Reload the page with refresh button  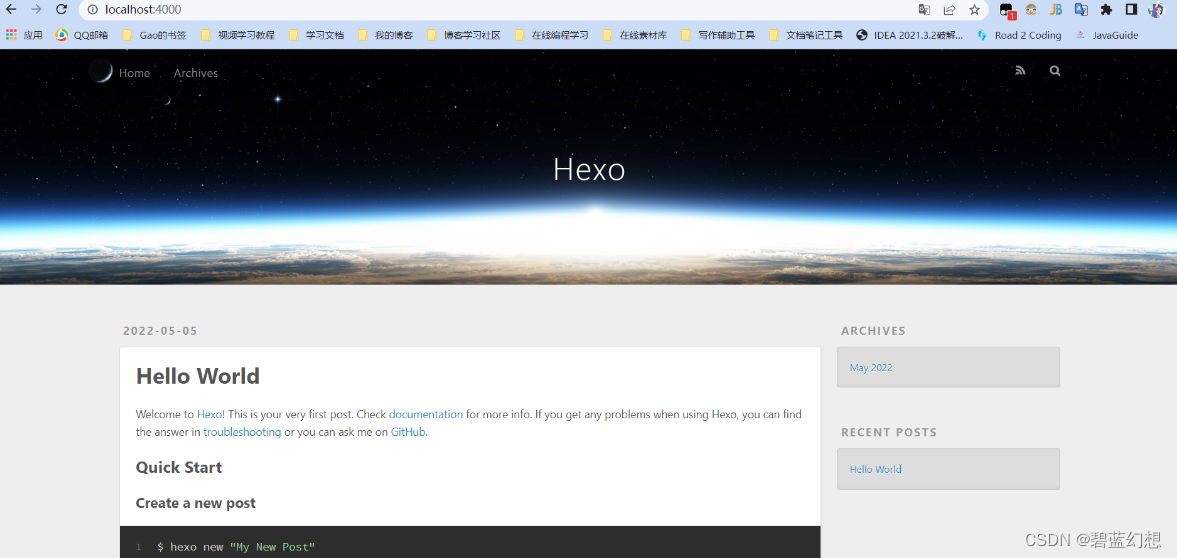(x=61, y=9)
